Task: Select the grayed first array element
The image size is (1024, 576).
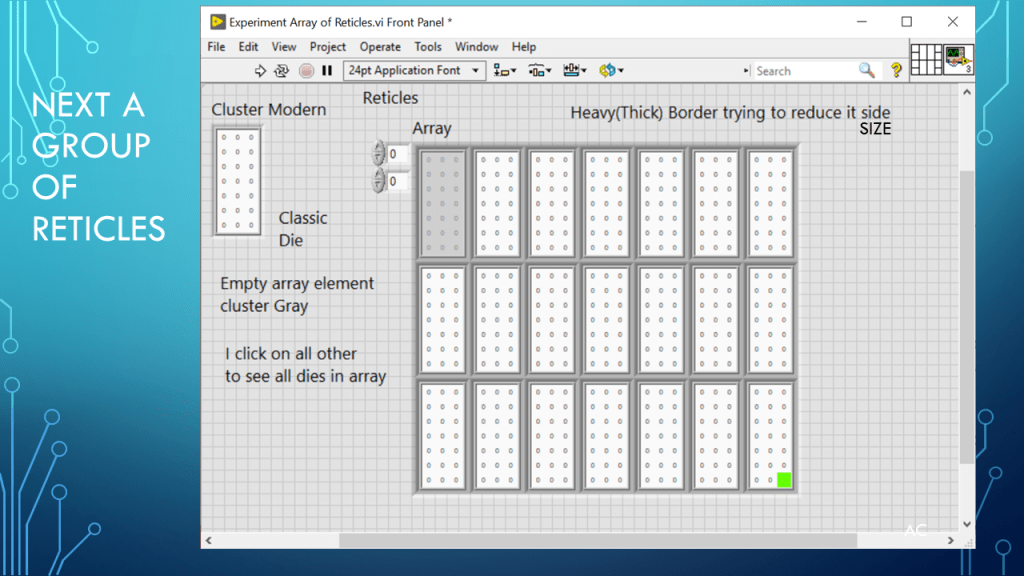Action: coord(443,204)
